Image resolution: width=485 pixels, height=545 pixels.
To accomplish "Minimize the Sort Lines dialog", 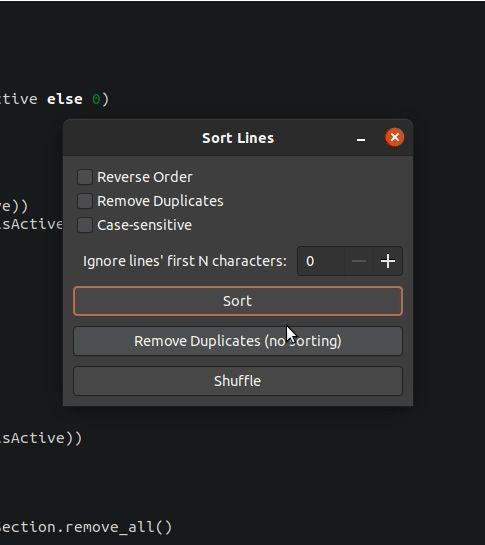I will pos(361,139).
